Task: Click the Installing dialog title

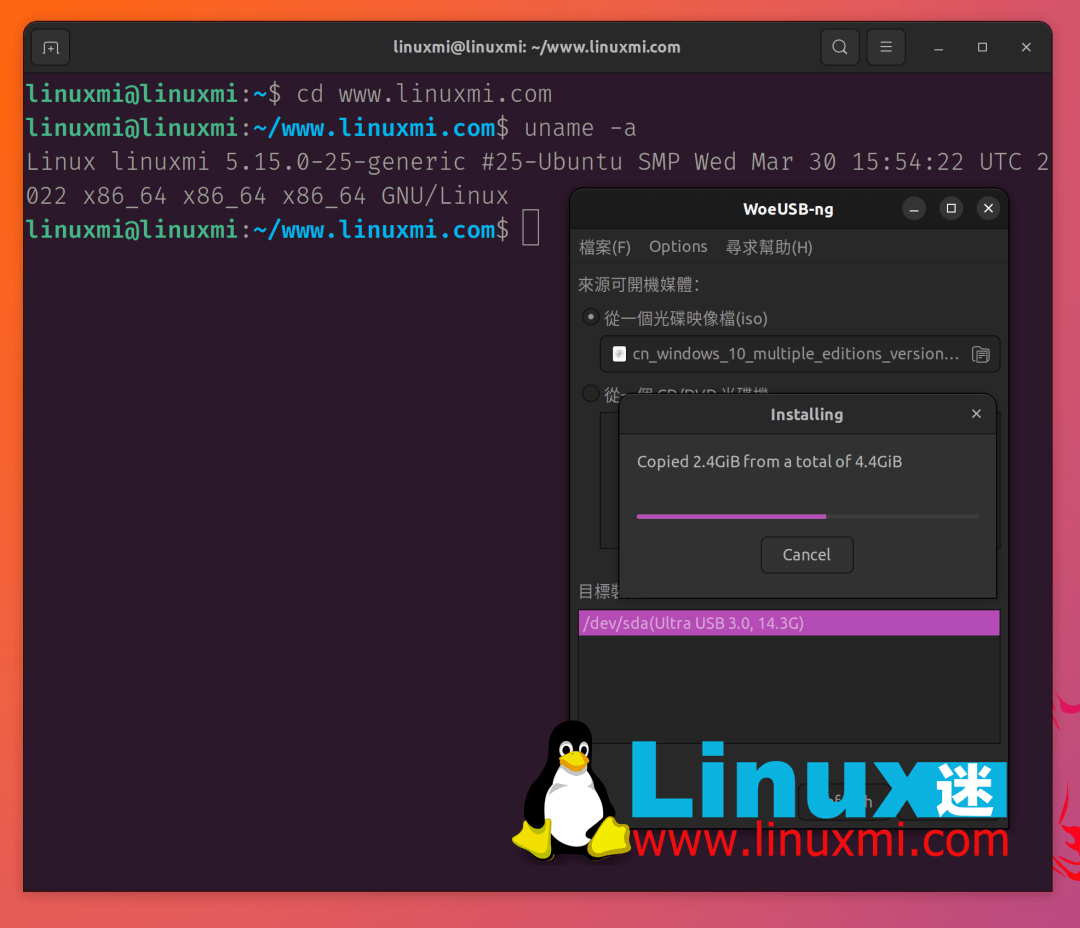Action: coord(807,414)
